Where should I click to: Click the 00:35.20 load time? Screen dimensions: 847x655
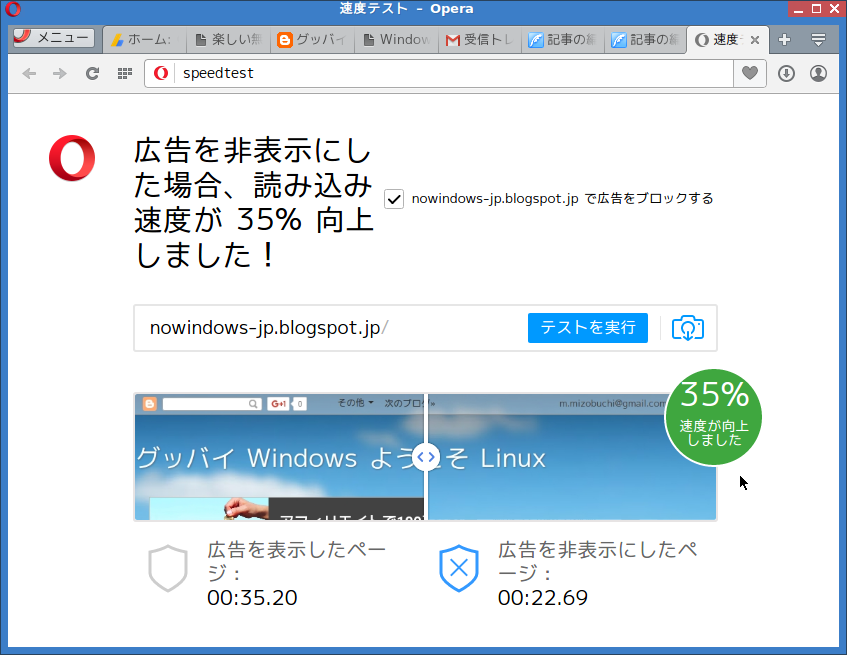(252, 598)
